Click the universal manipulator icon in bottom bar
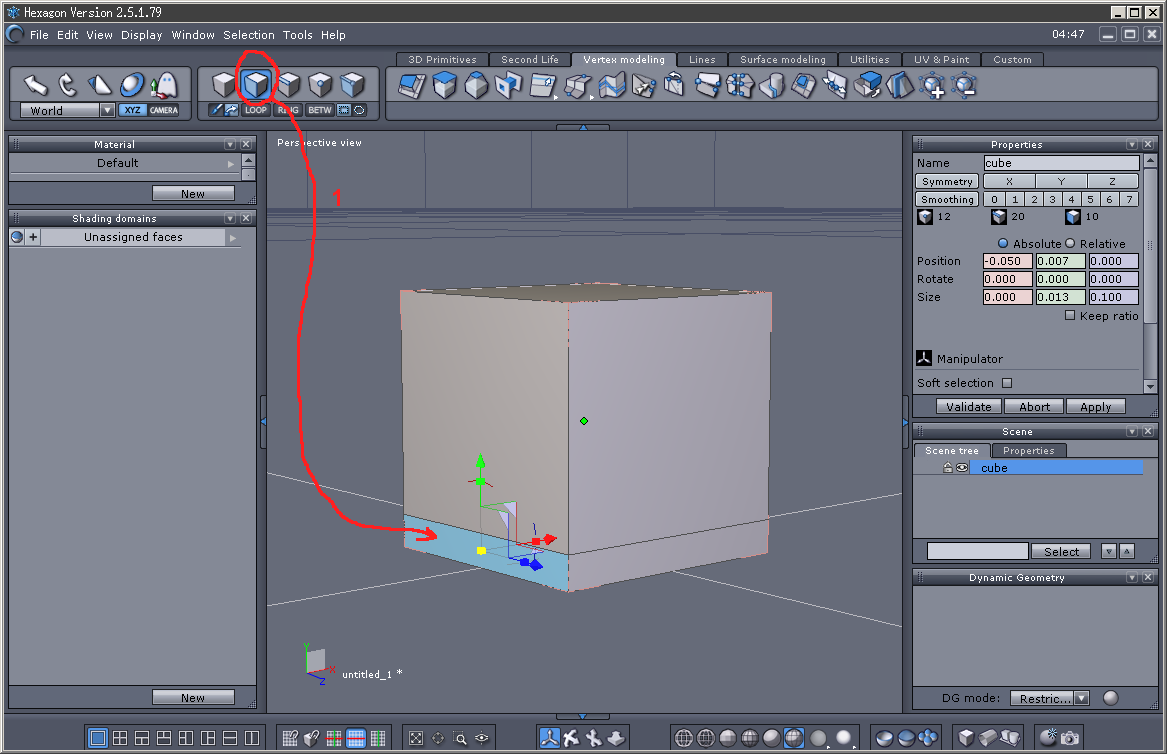Viewport: 1167px width, 754px height. pyautogui.click(x=549, y=738)
